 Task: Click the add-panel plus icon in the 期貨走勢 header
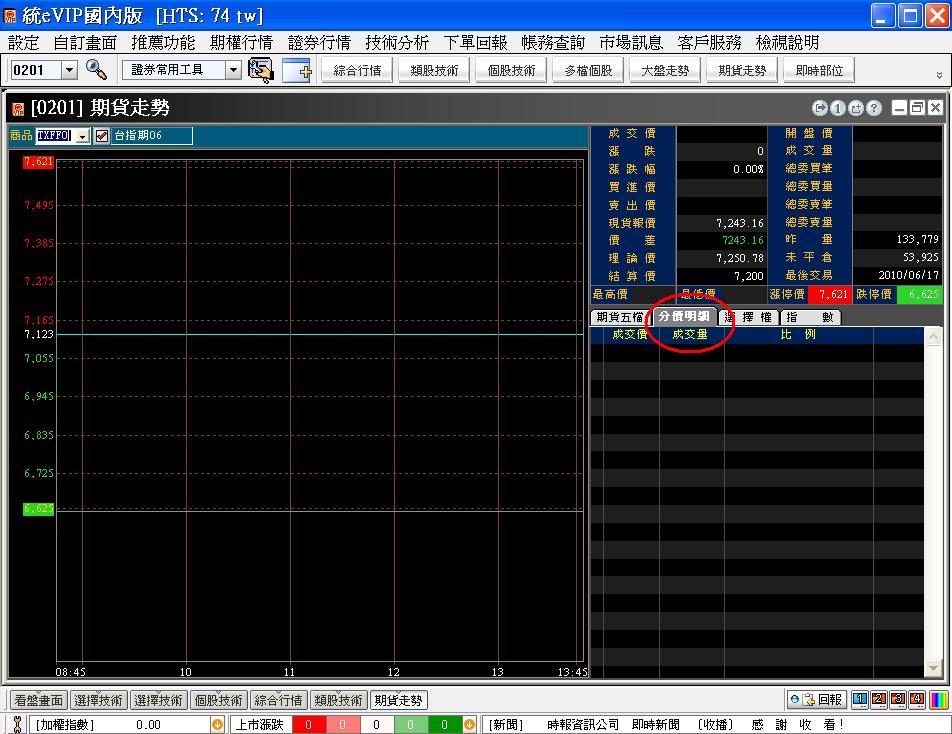pos(856,108)
